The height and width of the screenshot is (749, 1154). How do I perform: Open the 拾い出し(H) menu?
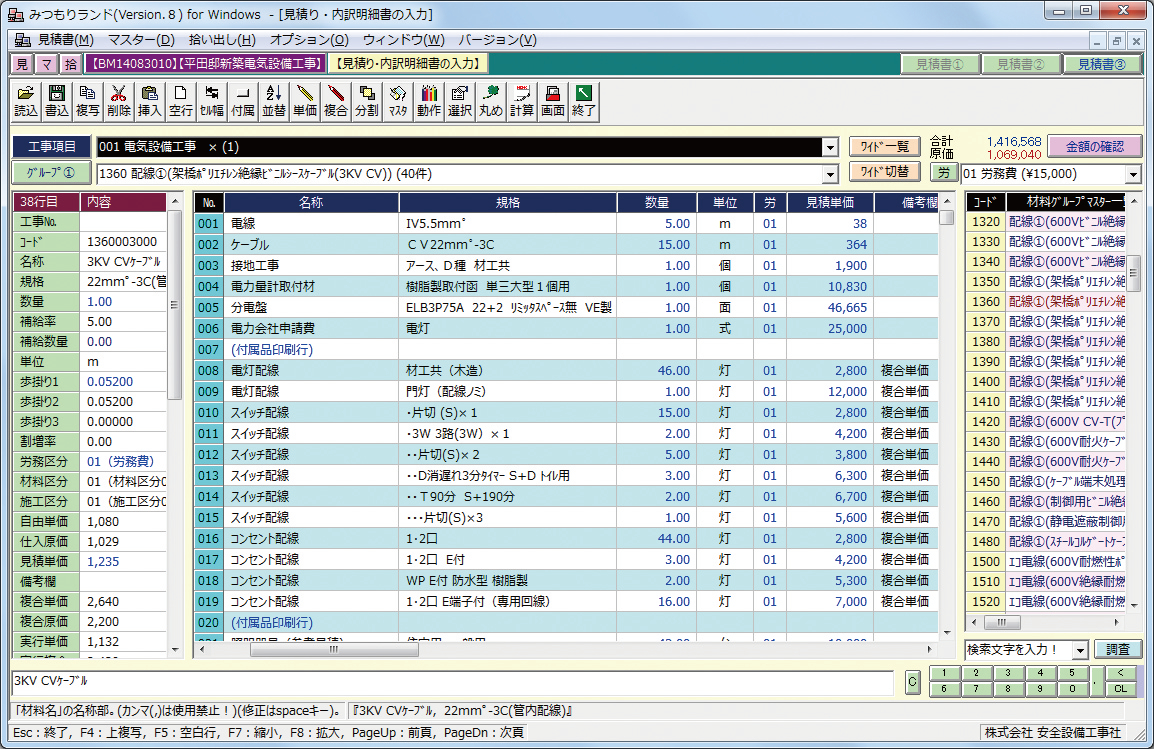(222, 40)
